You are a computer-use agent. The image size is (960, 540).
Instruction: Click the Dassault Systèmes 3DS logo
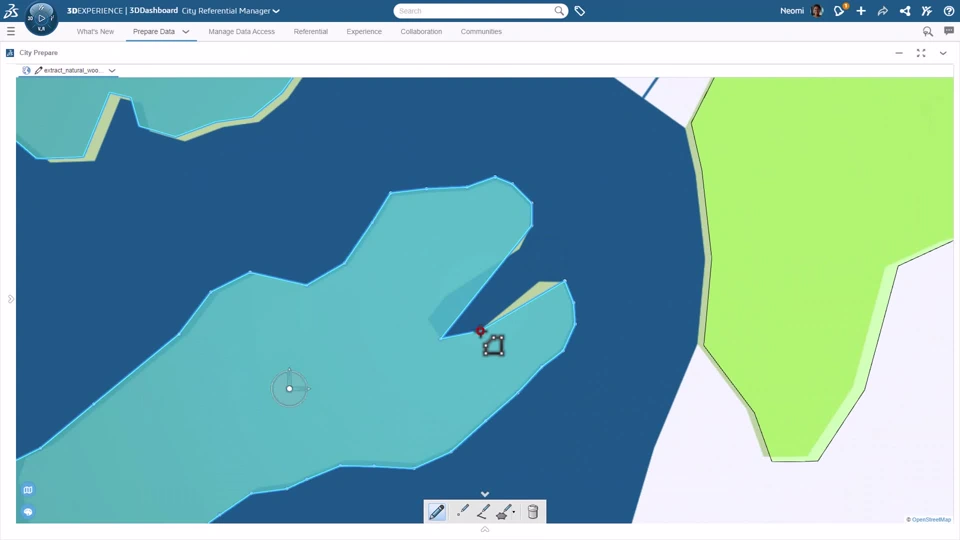(x=11, y=10)
